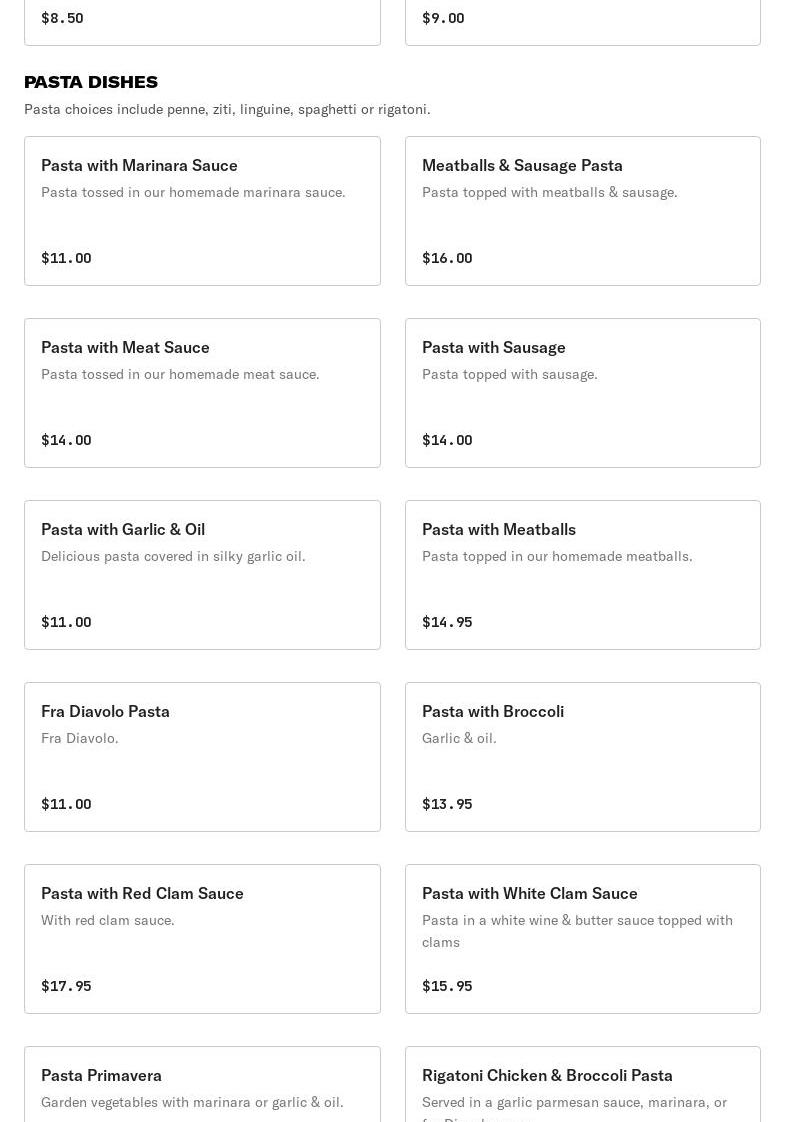Select the Meatballs & Sausage Pasta card
Screen dimensions: 785x1122
click(x=582, y=211)
